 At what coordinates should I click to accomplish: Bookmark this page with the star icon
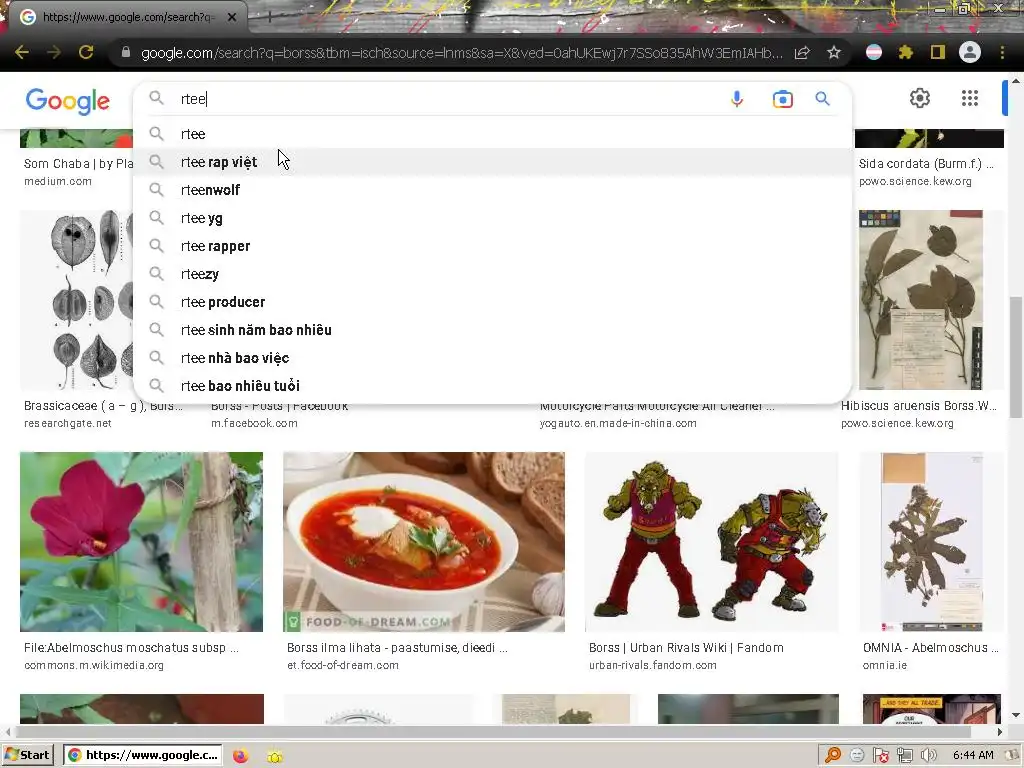[834, 52]
